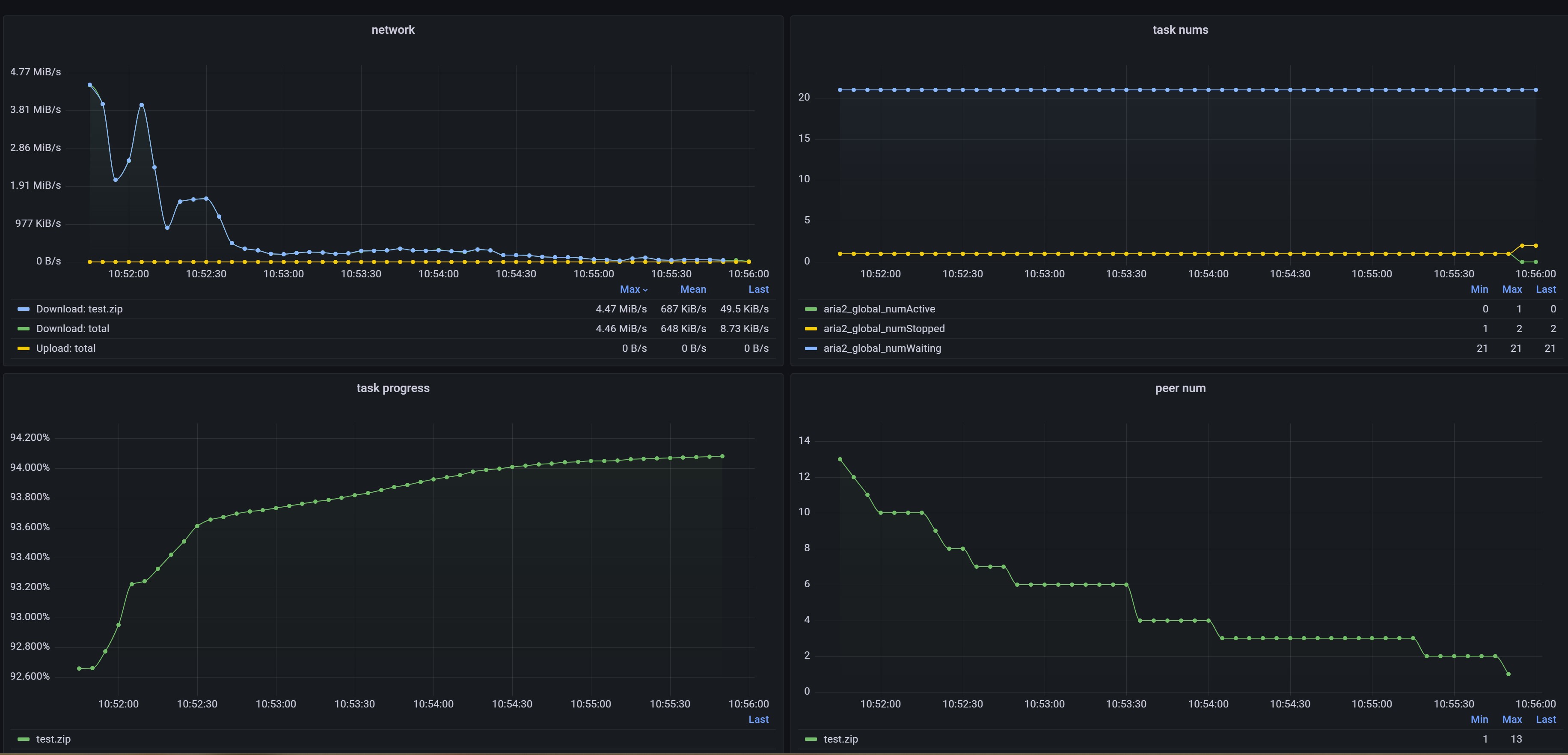Open the task progress panel title menu
The width and height of the screenshot is (1568, 755).
(392, 388)
